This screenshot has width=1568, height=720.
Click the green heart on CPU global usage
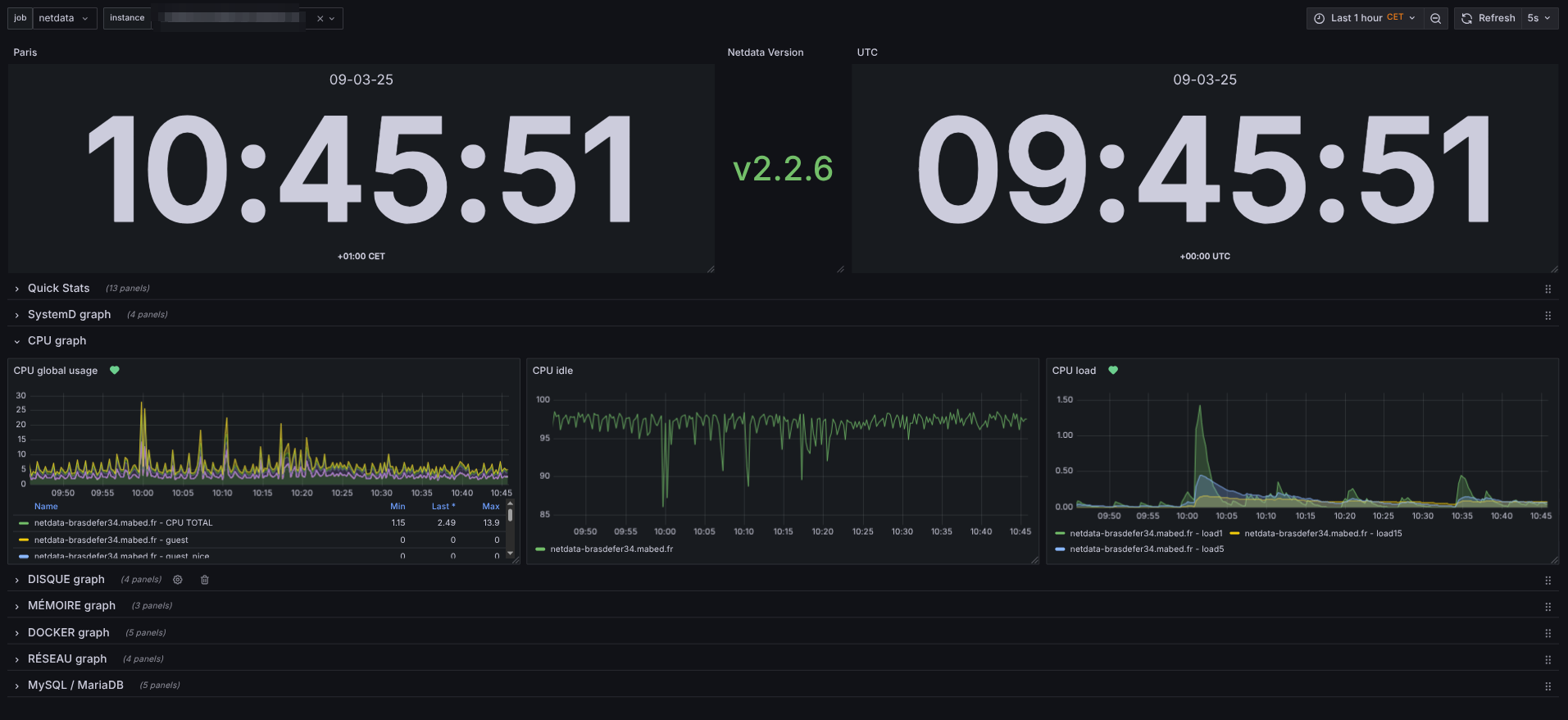(x=115, y=371)
